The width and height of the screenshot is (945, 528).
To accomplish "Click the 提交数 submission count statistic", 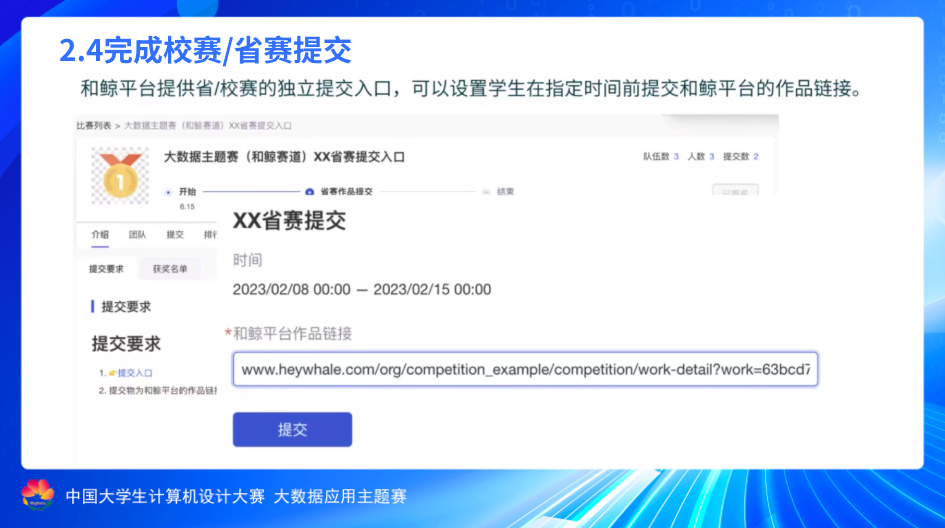I will point(740,157).
